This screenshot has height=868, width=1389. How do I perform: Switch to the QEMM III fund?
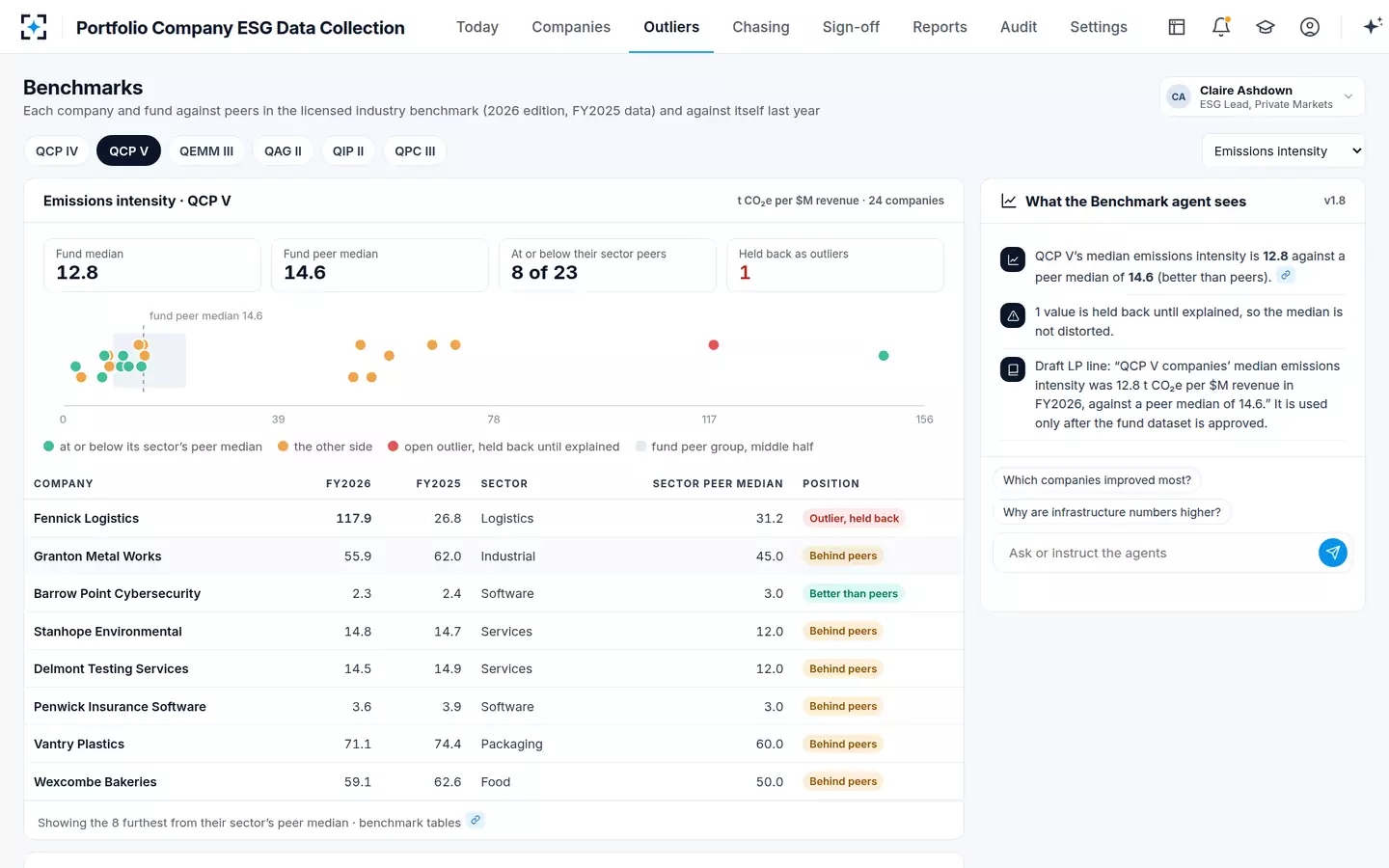click(x=206, y=151)
